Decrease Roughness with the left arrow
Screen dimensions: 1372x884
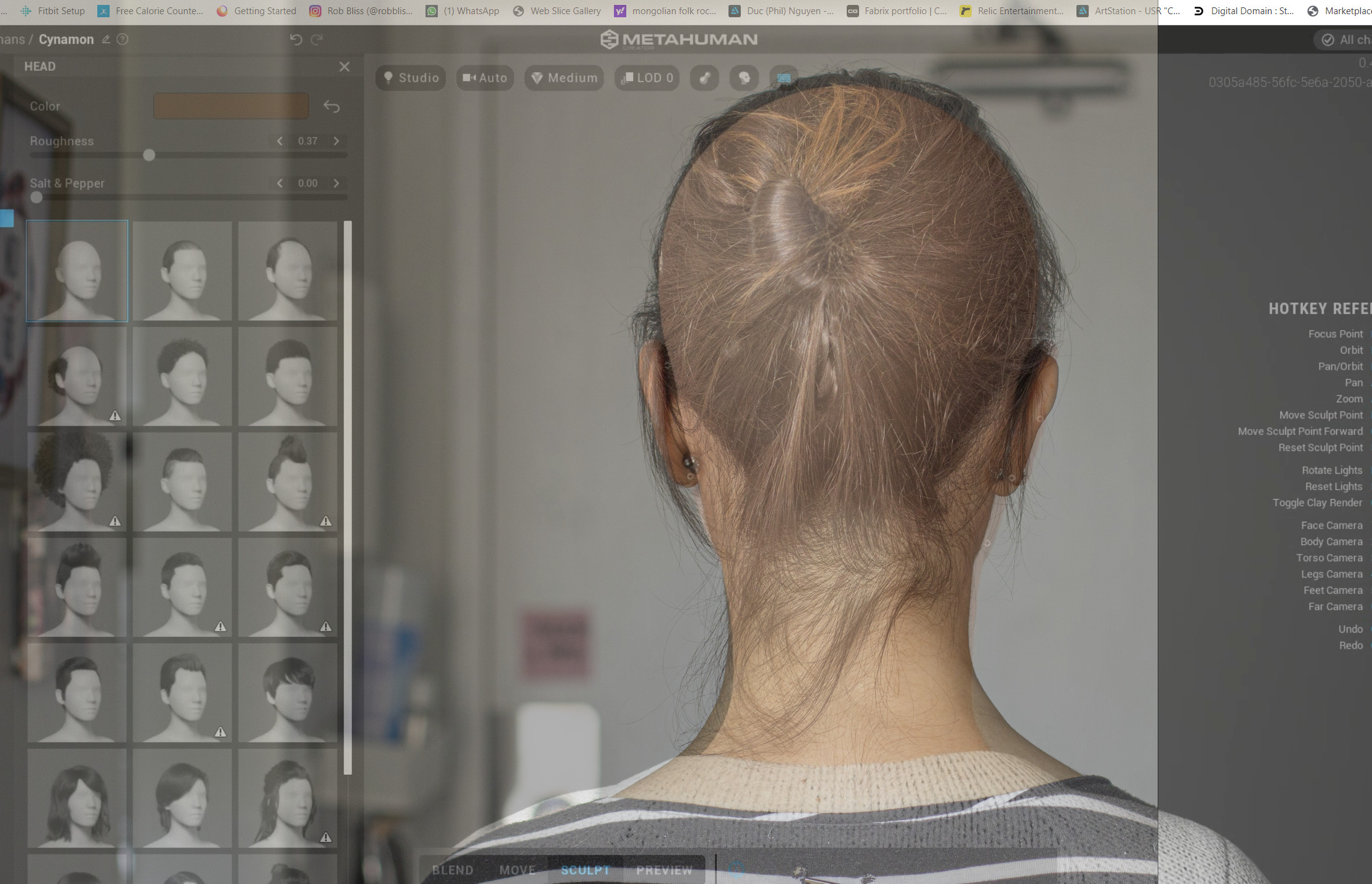point(280,141)
